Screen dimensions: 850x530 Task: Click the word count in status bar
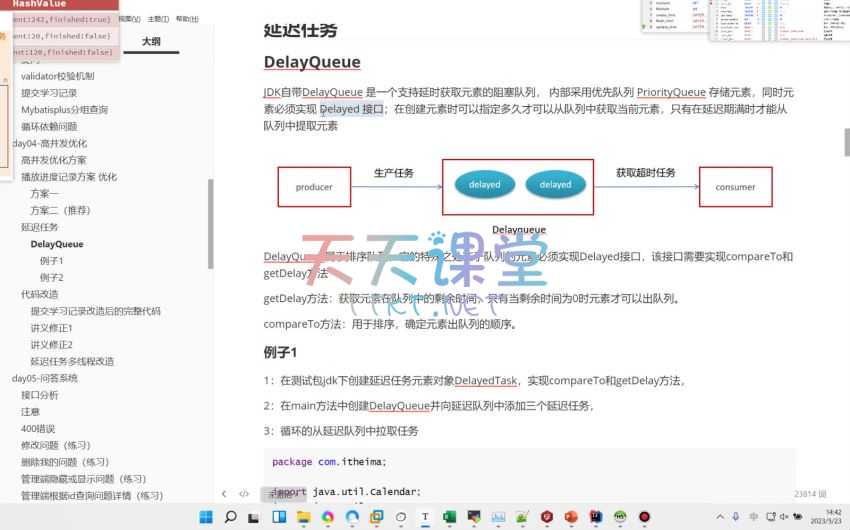click(x=809, y=494)
